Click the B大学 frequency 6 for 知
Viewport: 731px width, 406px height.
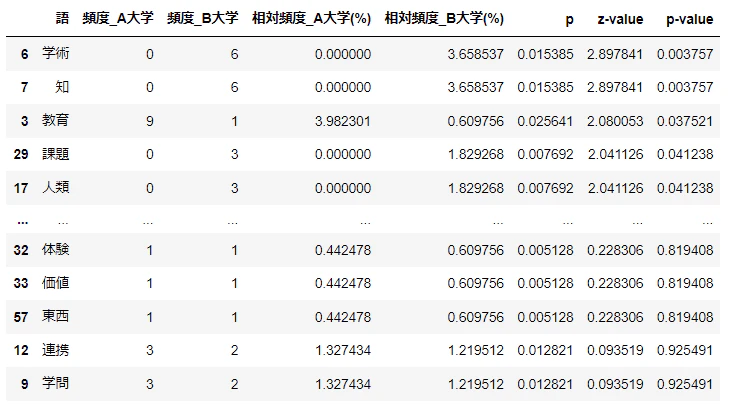(234, 88)
